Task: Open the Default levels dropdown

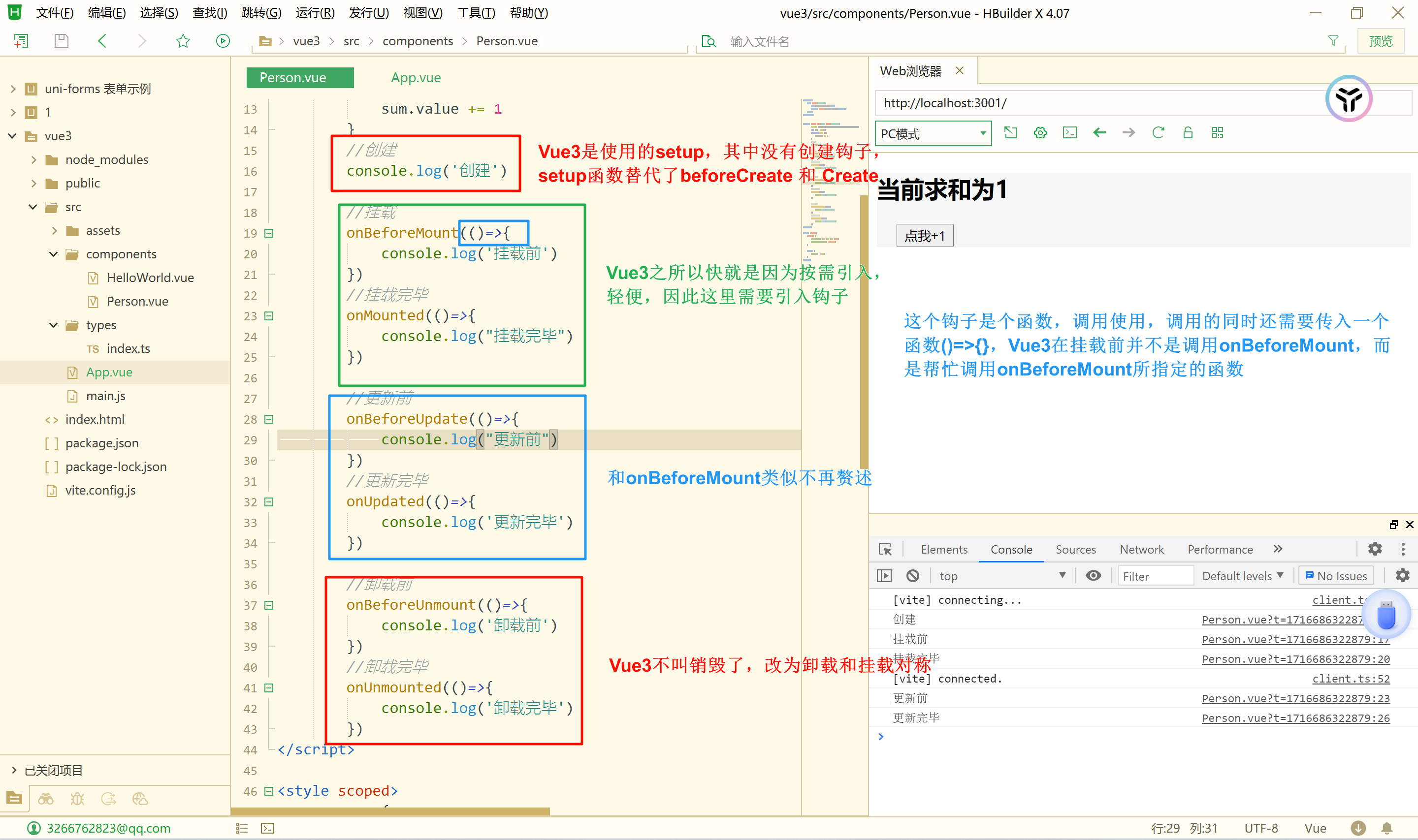Action: click(x=1242, y=576)
